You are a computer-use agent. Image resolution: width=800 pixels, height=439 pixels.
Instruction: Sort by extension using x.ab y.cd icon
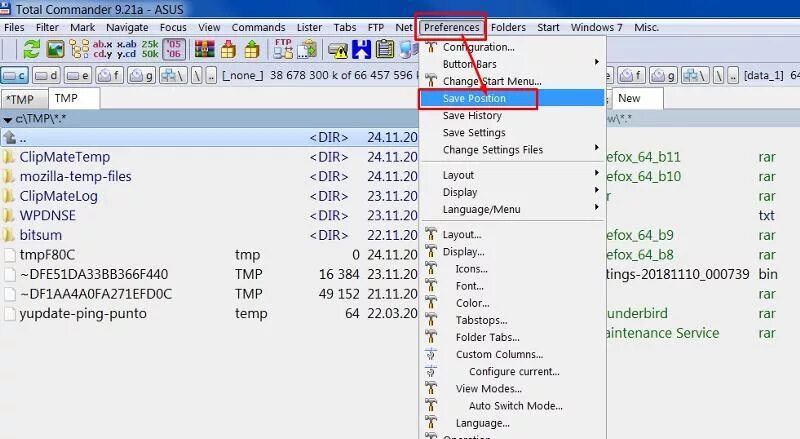(x=127, y=50)
